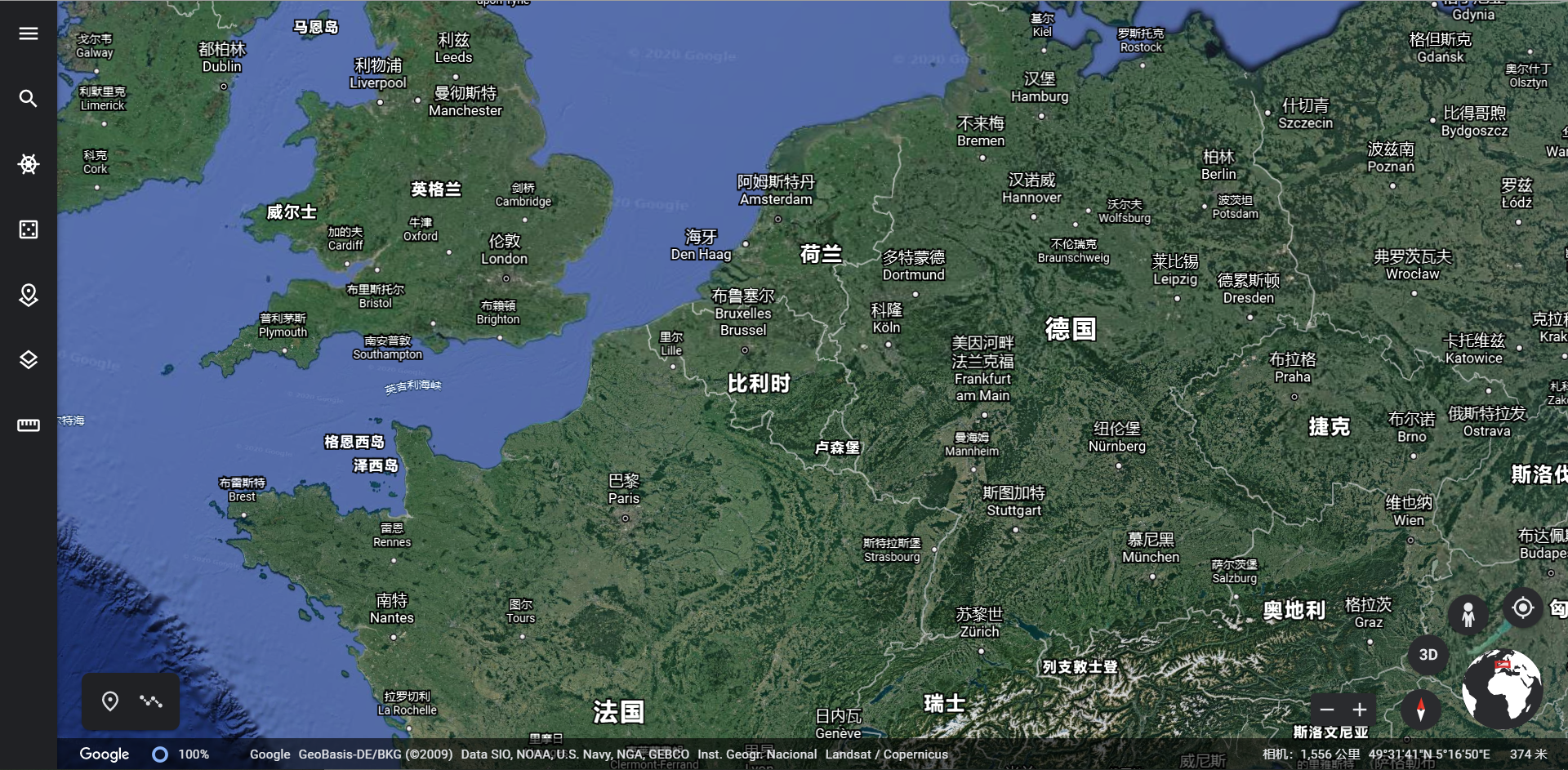Viewport: 1568px width, 770px height.
Task: Click the Praha city label
Action: 1293,367
